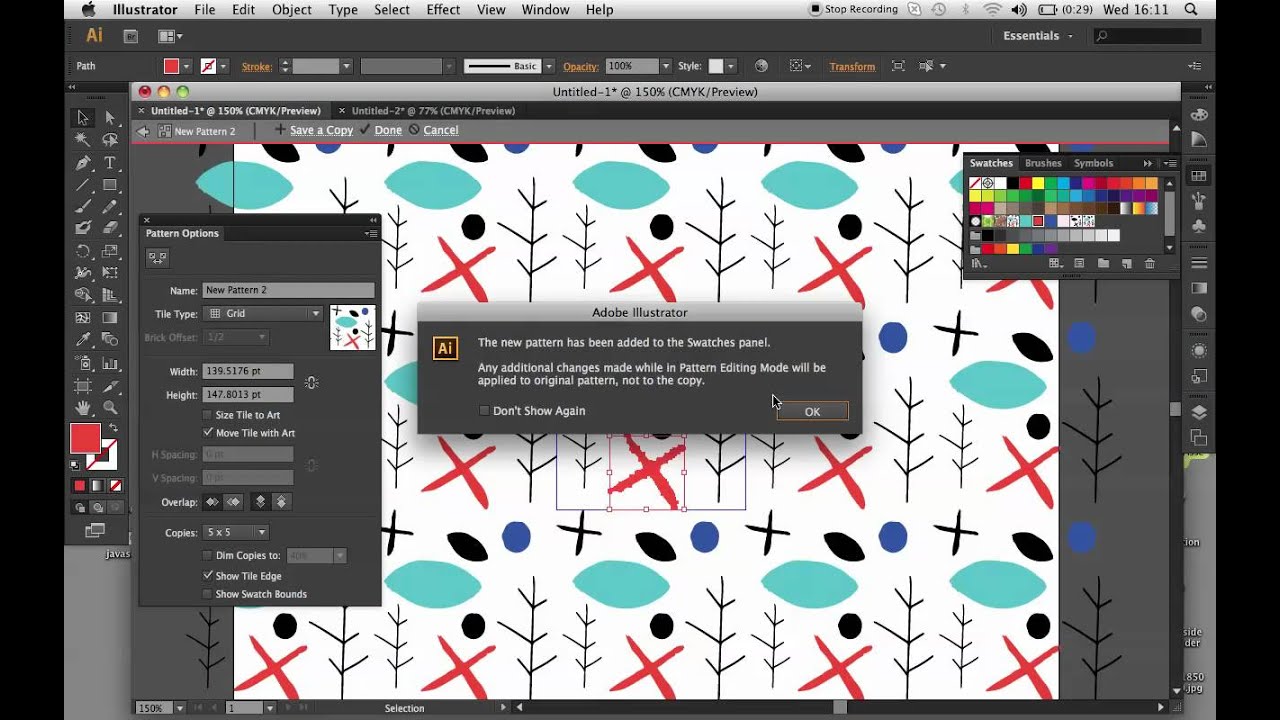This screenshot has width=1280, height=720.
Task: Click Stop Recording in the menu bar
Action: point(853,9)
